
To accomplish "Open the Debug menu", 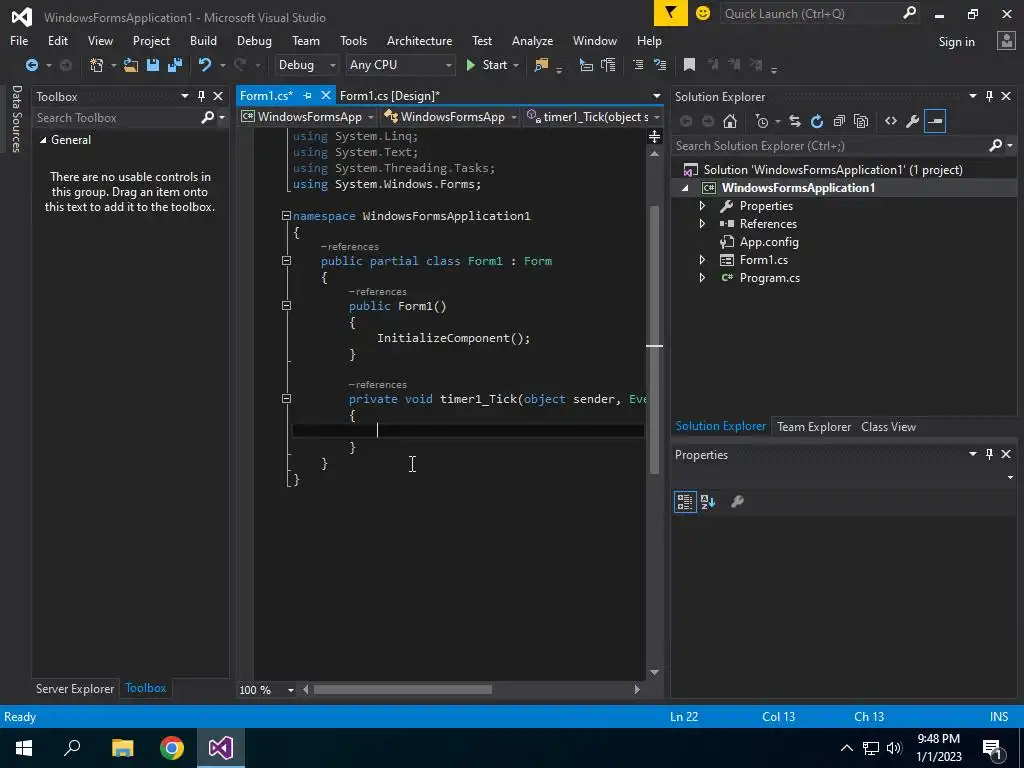I will tap(254, 40).
